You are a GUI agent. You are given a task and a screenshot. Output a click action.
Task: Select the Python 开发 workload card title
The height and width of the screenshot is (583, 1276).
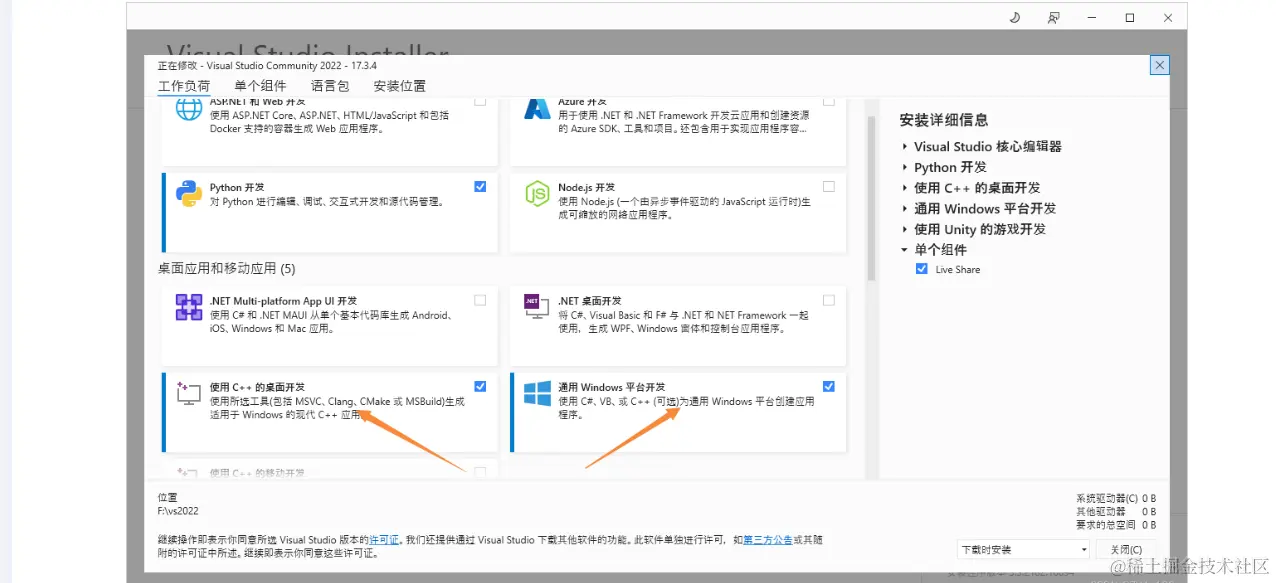tap(237, 187)
